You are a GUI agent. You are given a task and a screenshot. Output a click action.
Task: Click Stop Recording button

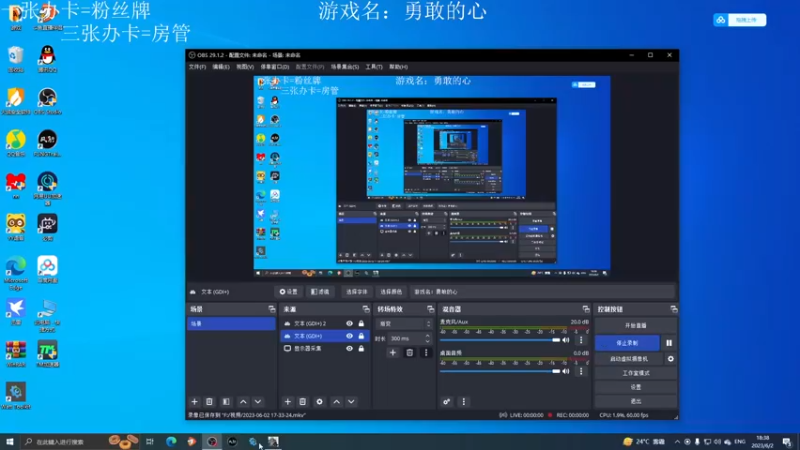[627, 343]
